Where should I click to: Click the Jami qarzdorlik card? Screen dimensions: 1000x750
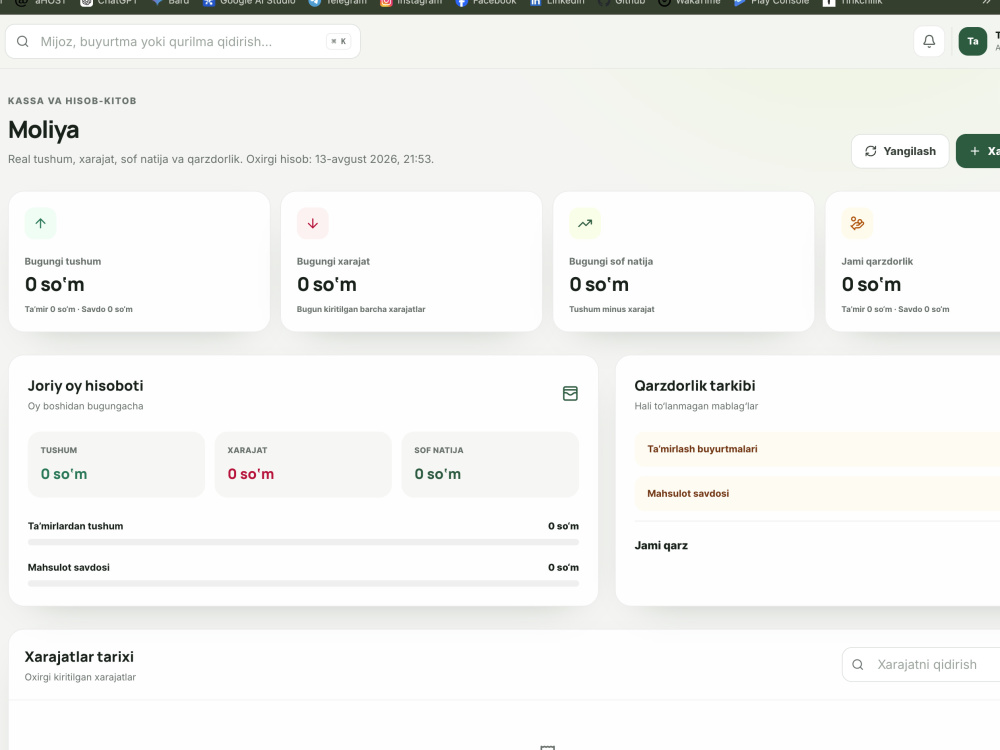pyautogui.click(x=913, y=261)
